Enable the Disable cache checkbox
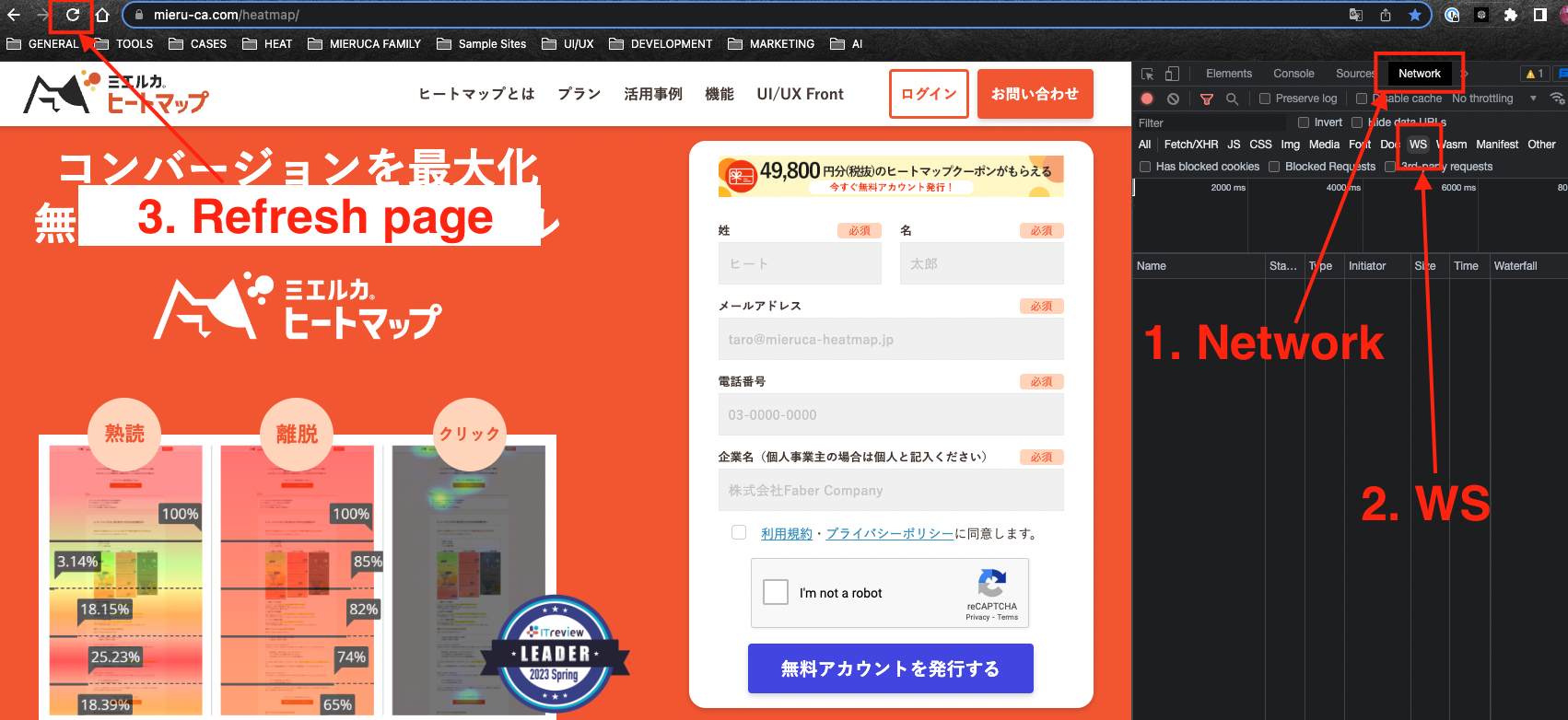 [x=1362, y=99]
